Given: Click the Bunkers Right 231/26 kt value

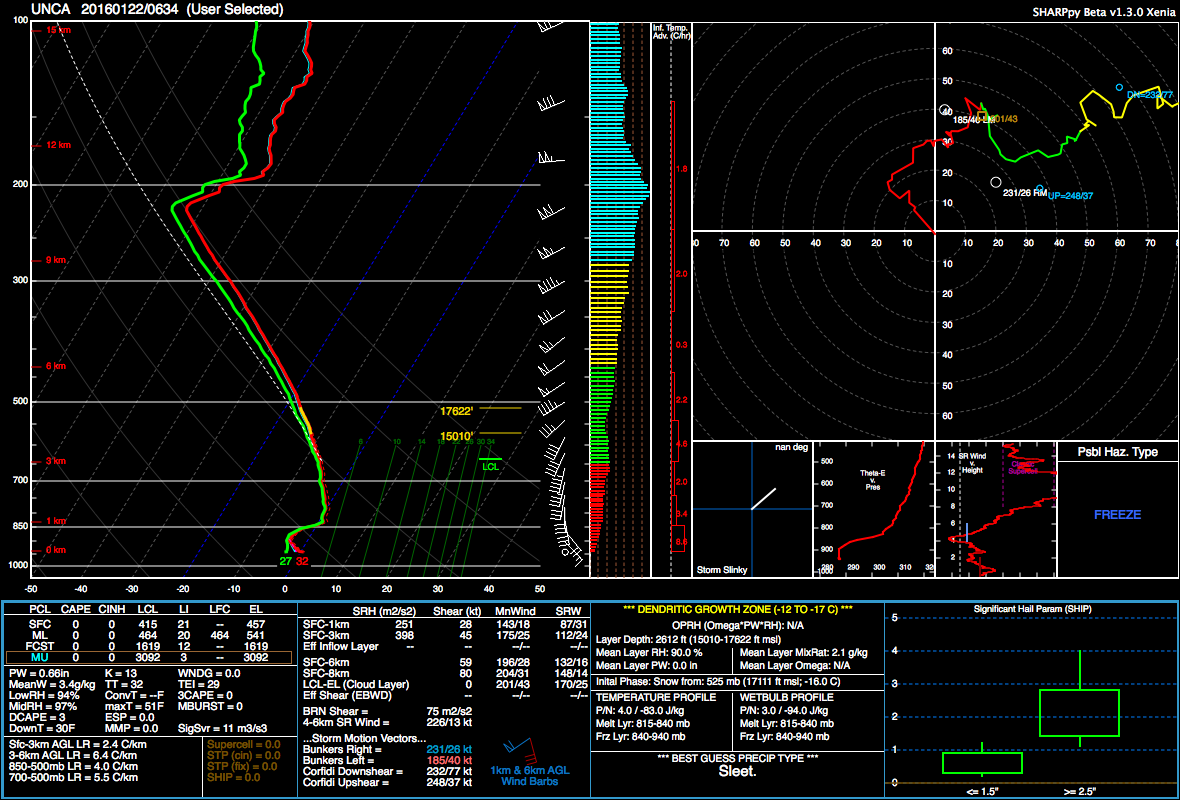Looking at the screenshot, I should [449, 750].
